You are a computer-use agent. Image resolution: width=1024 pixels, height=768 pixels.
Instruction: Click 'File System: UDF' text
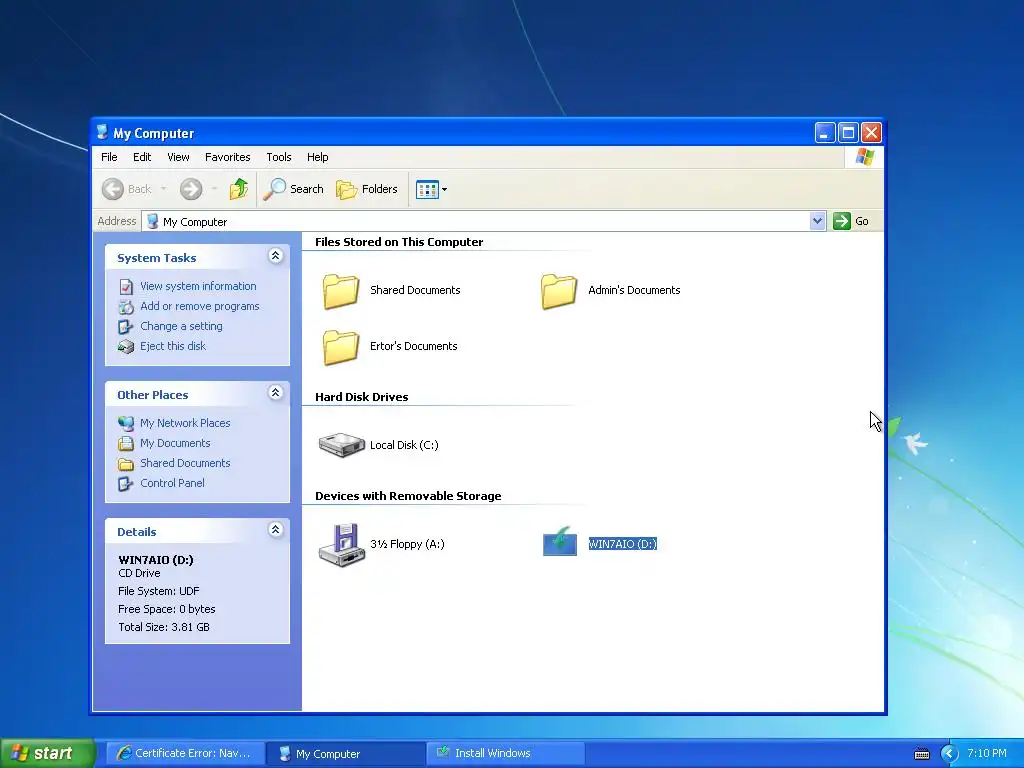[159, 592]
